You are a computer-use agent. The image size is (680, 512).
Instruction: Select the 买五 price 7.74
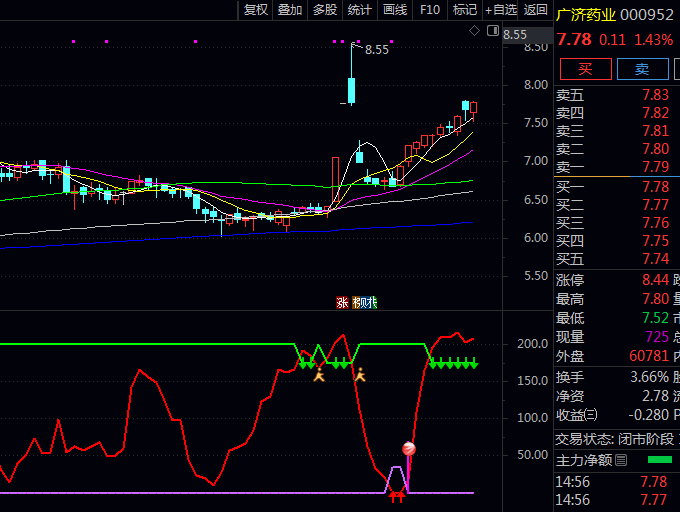click(655, 259)
